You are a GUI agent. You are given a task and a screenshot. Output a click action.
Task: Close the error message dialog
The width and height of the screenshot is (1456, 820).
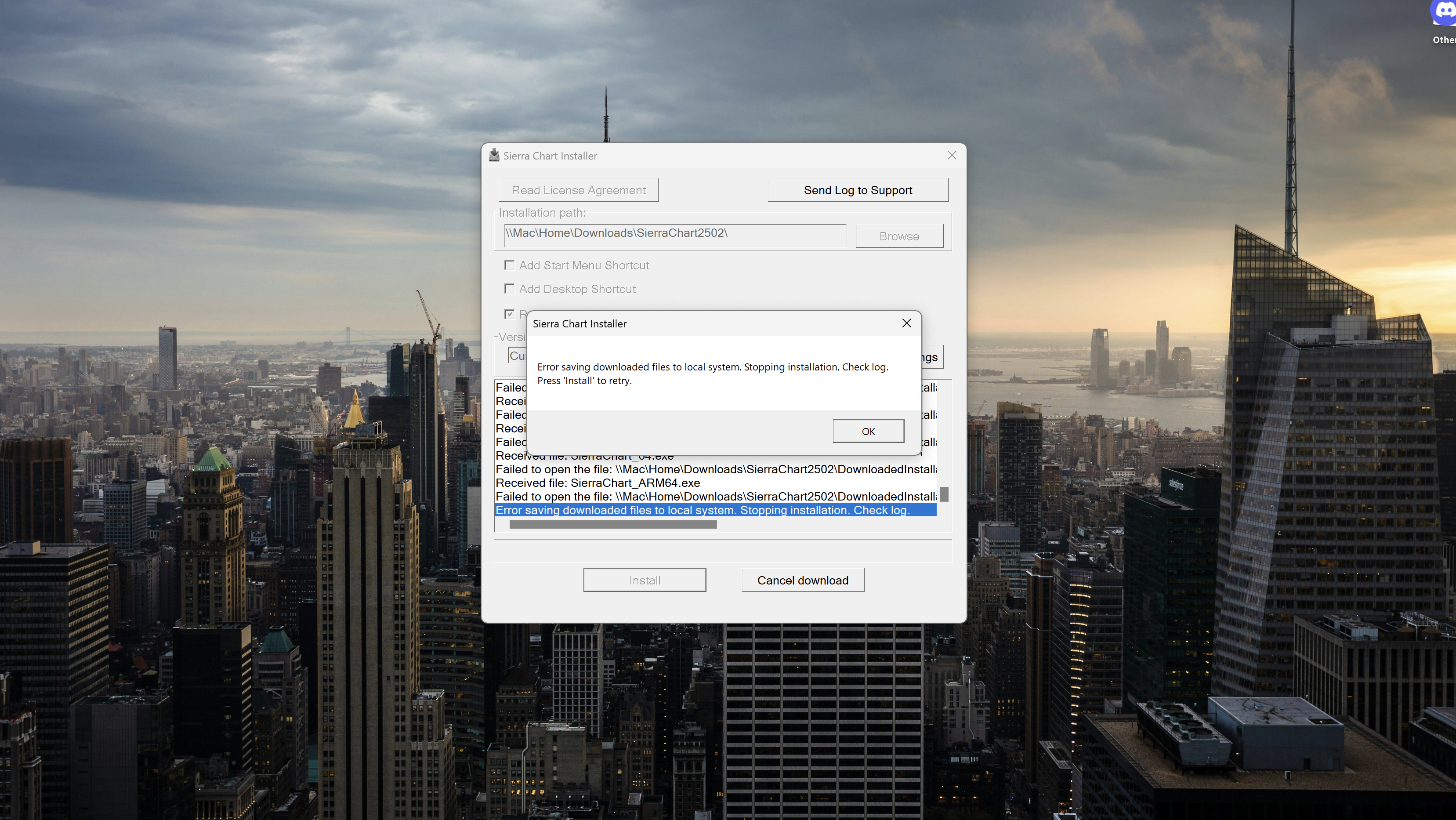coord(906,323)
